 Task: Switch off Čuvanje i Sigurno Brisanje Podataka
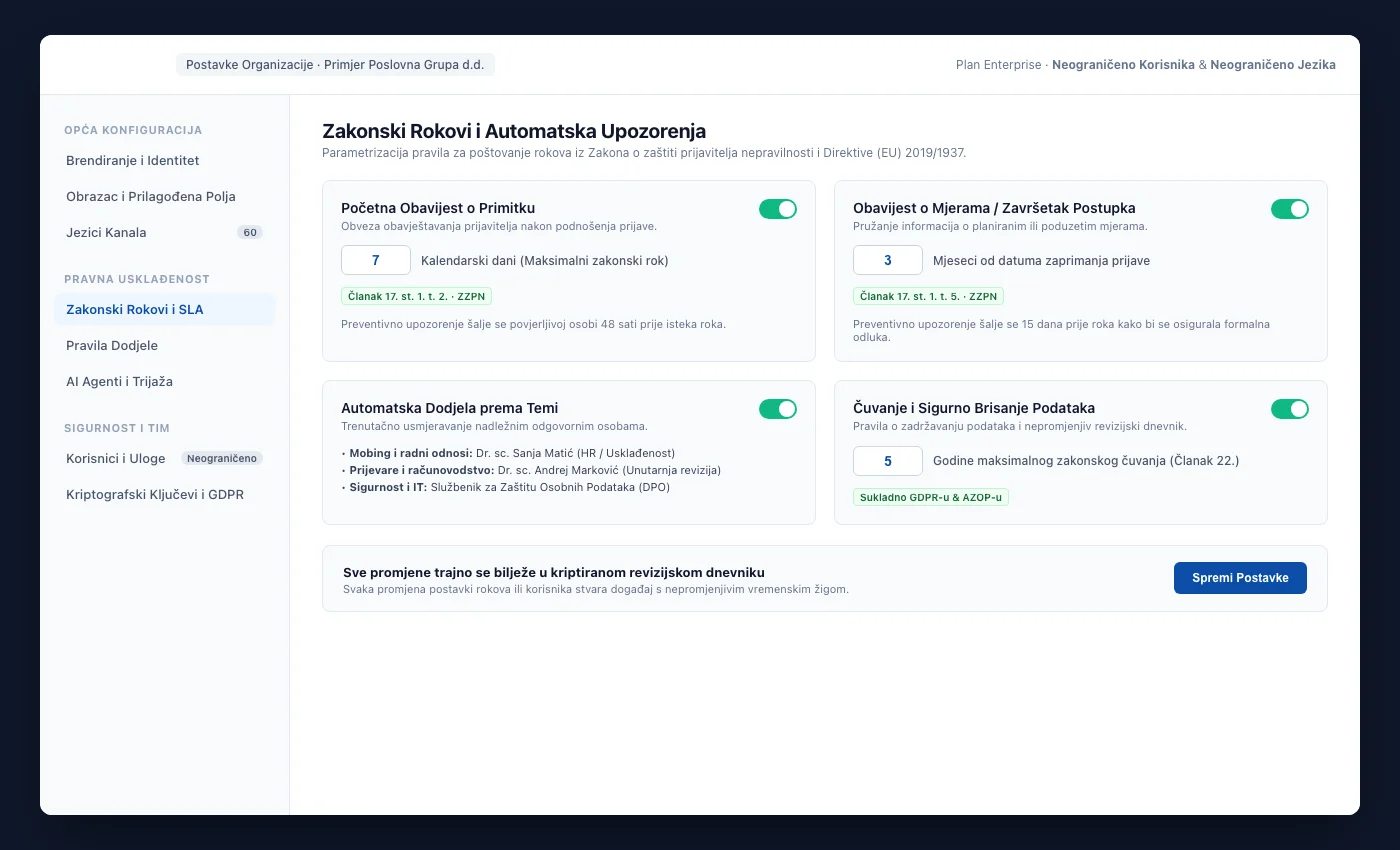tap(1290, 409)
